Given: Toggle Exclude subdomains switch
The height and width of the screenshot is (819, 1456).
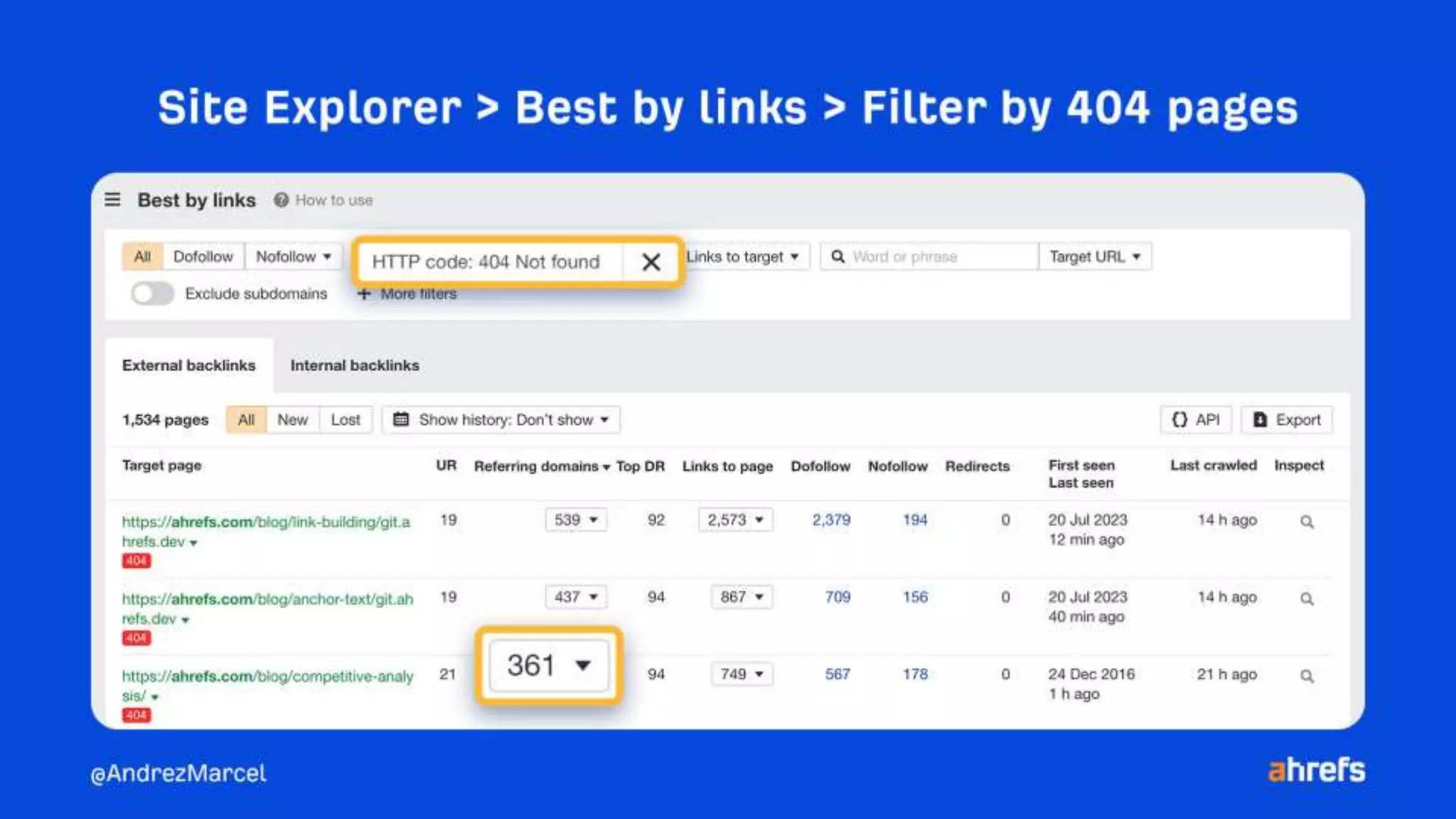Looking at the screenshot, I should point(152,294).
